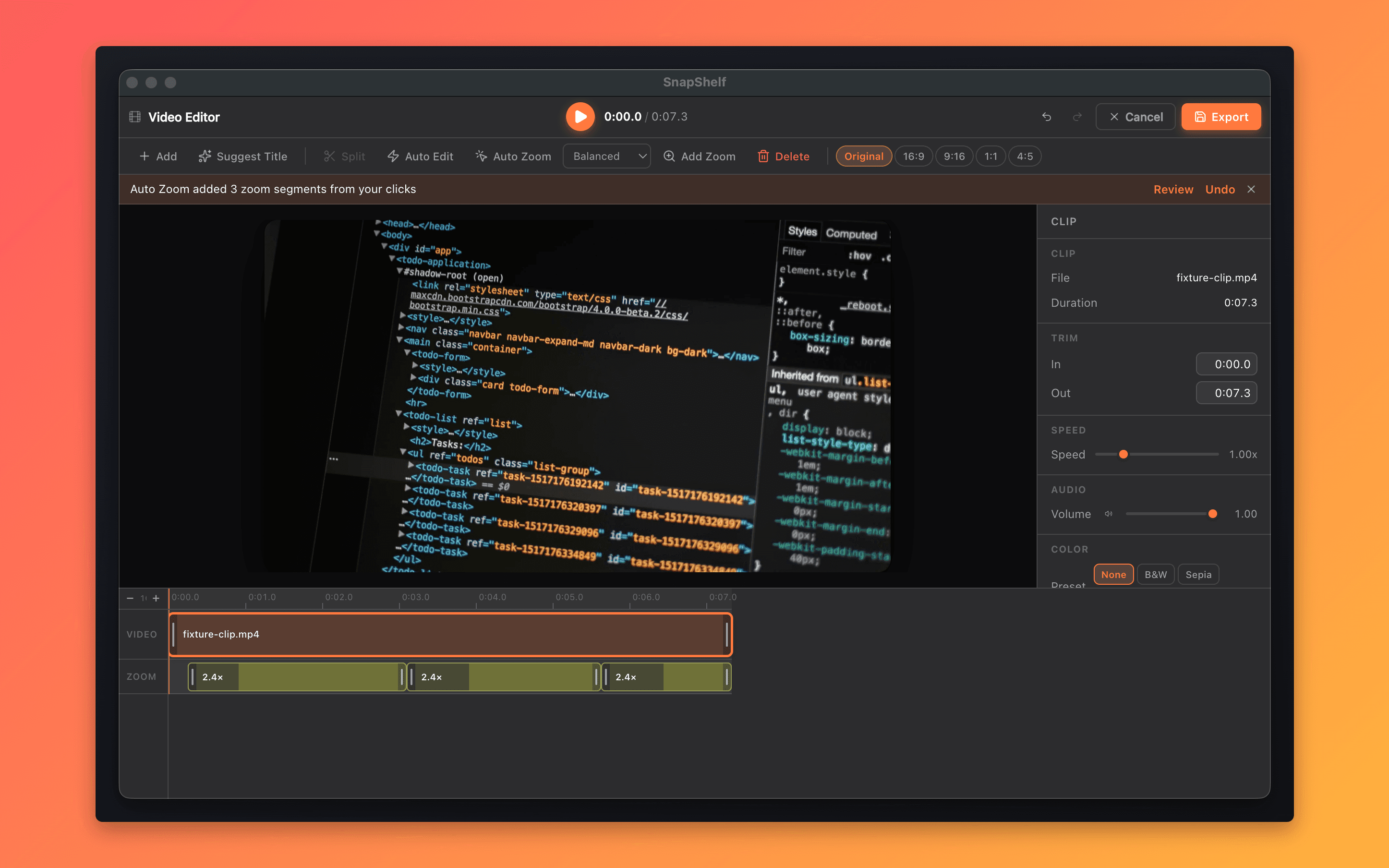Click the 0:01.0 timeline ruler mark
Image resolution: width=1389 pixels, height=868 pixels.
coord(262,597)
